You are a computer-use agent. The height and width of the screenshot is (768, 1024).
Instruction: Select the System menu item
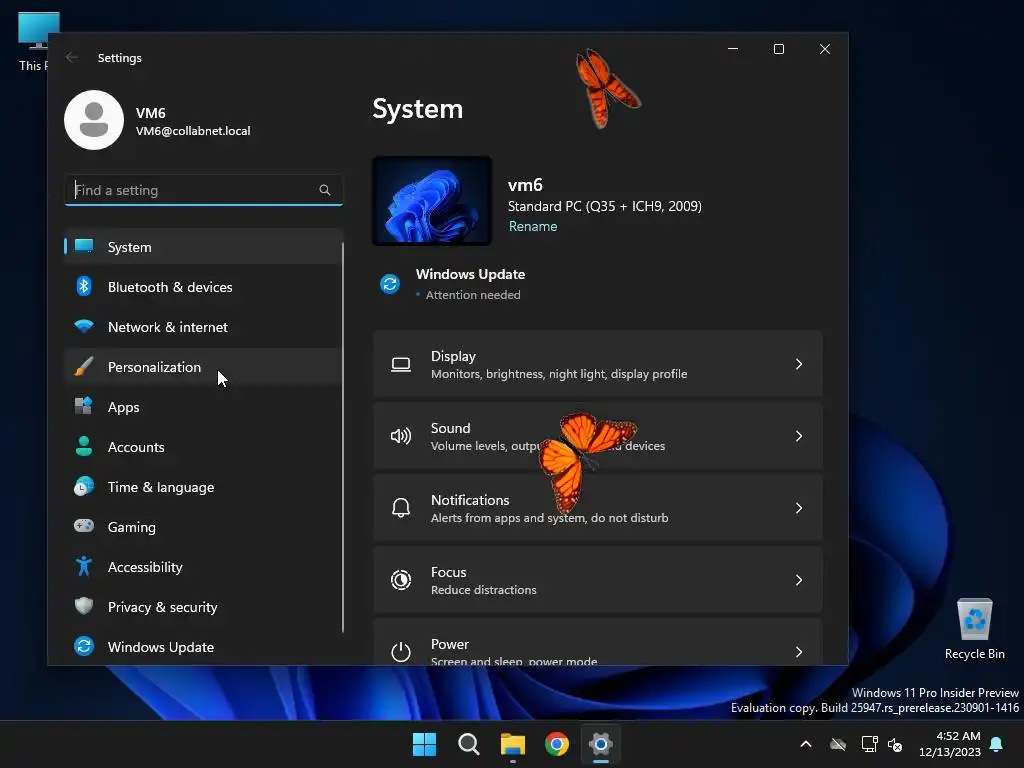coord(203,247)
